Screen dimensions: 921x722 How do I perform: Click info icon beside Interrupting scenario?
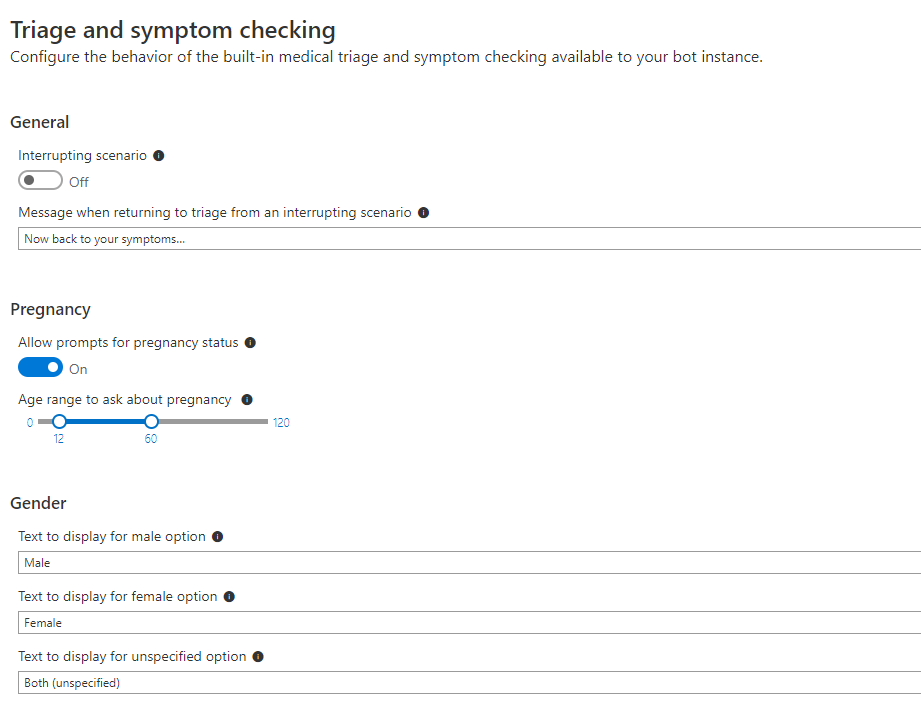coord(159,156)
